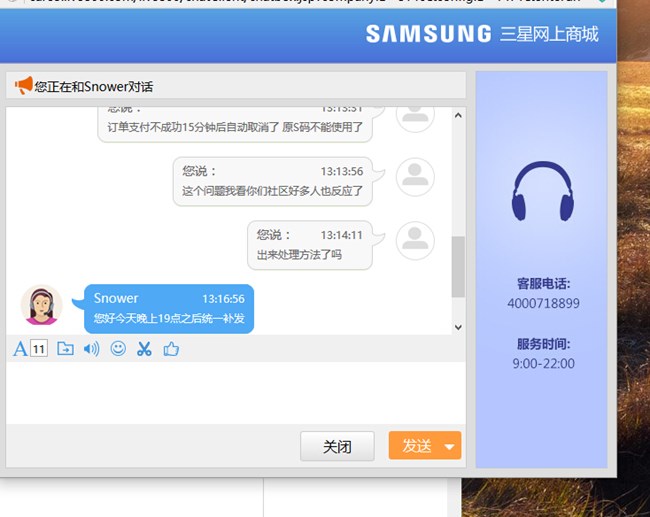650x517 pixels.
Task: Expand the send options dropdown arrow
Action: coord(450,447)
